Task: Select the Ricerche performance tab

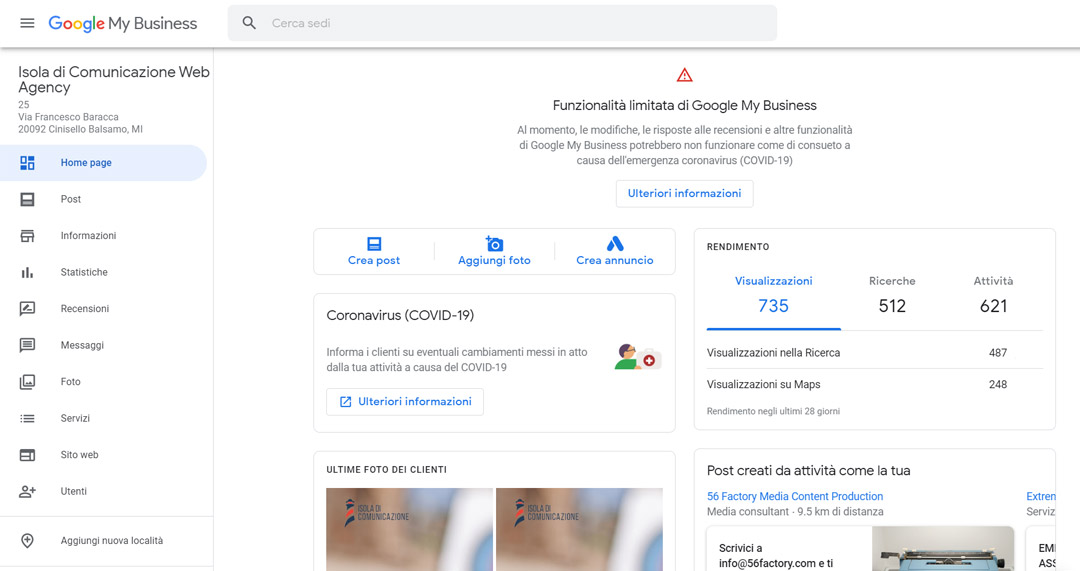Action: (x=892, y=295)
